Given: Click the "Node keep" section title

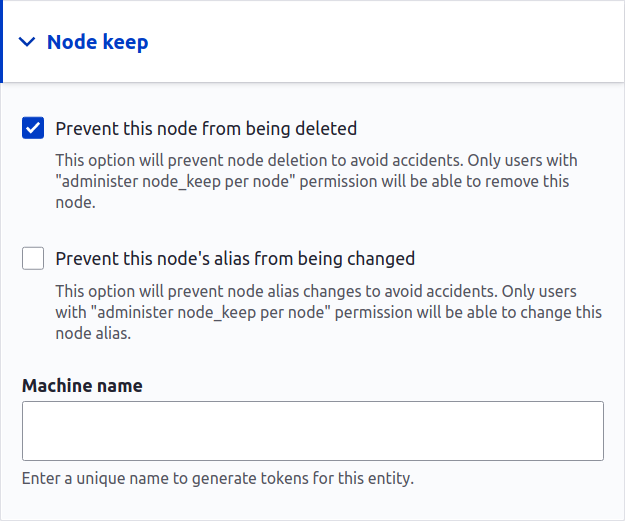Looking at the screenshot, I should pos(98,42).
